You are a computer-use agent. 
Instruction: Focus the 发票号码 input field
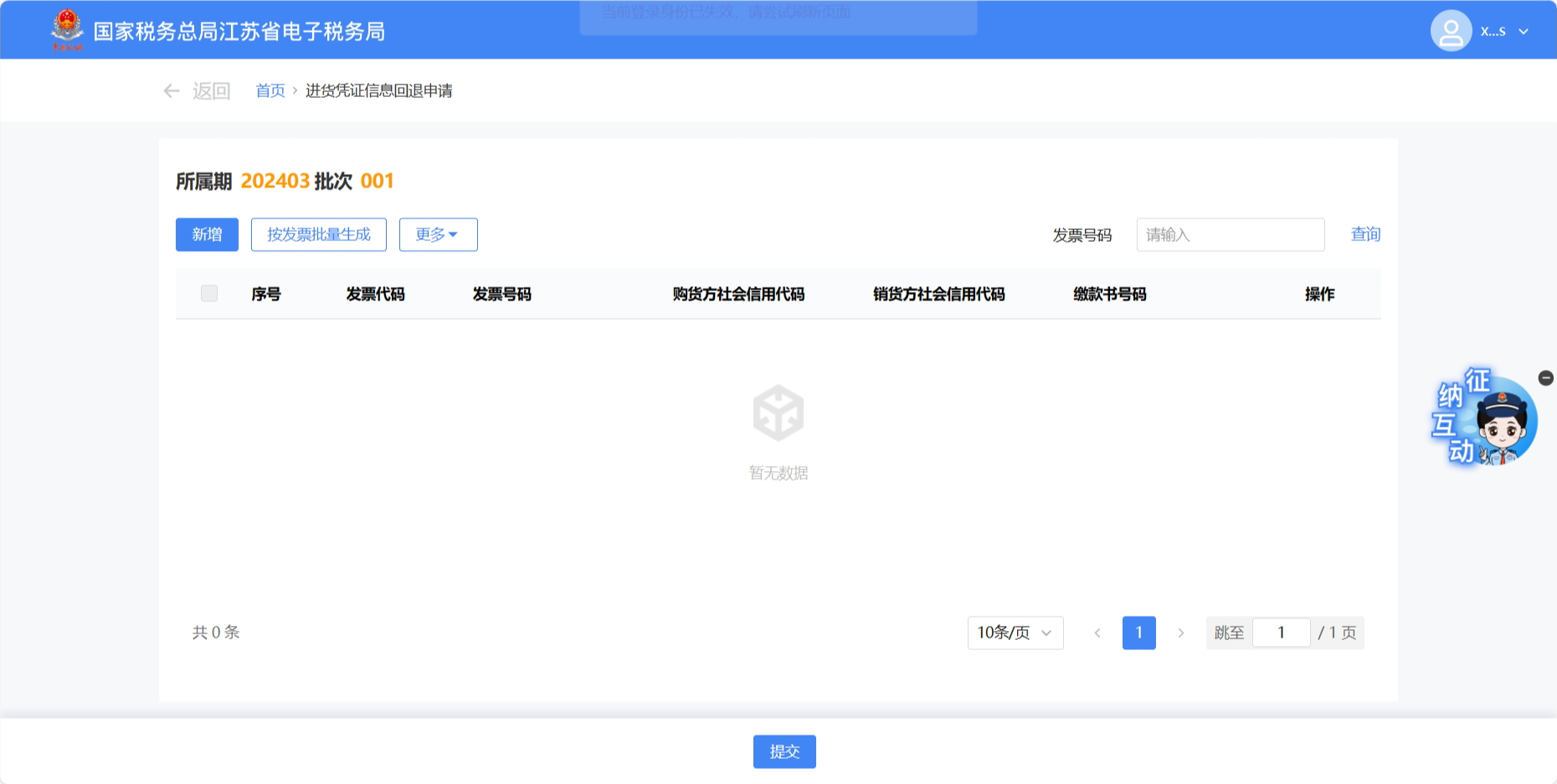pyautogui.click(x=1230, y=235)
